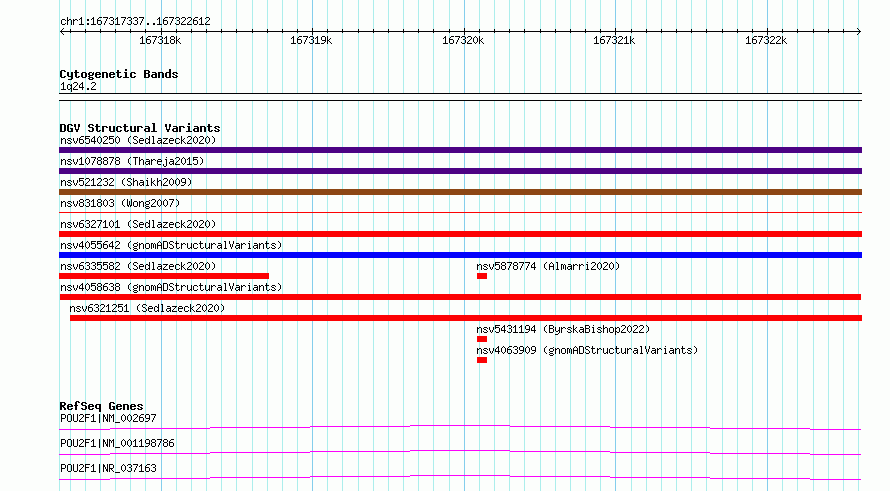Click the chr1:167317337..167322612 coordinate label
The width and height of the screenshot is (890, 491).
(x=135, y=22)
